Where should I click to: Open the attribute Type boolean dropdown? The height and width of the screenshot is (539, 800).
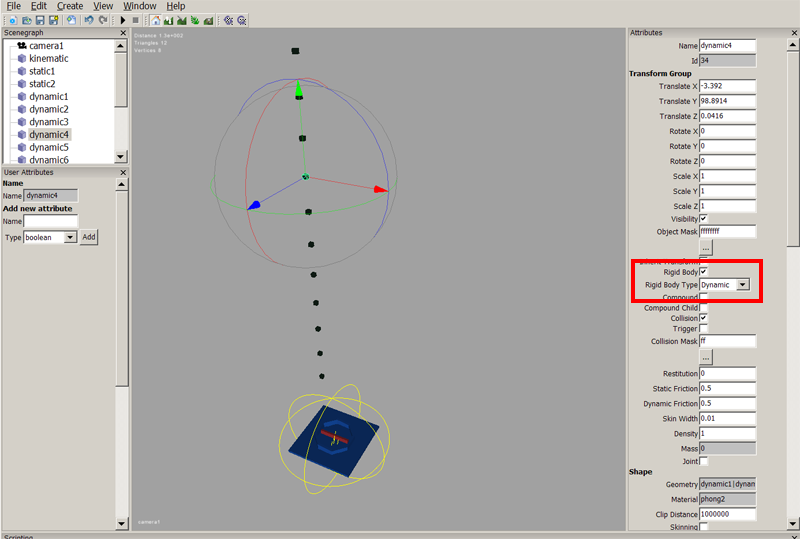tap(70, 237)
